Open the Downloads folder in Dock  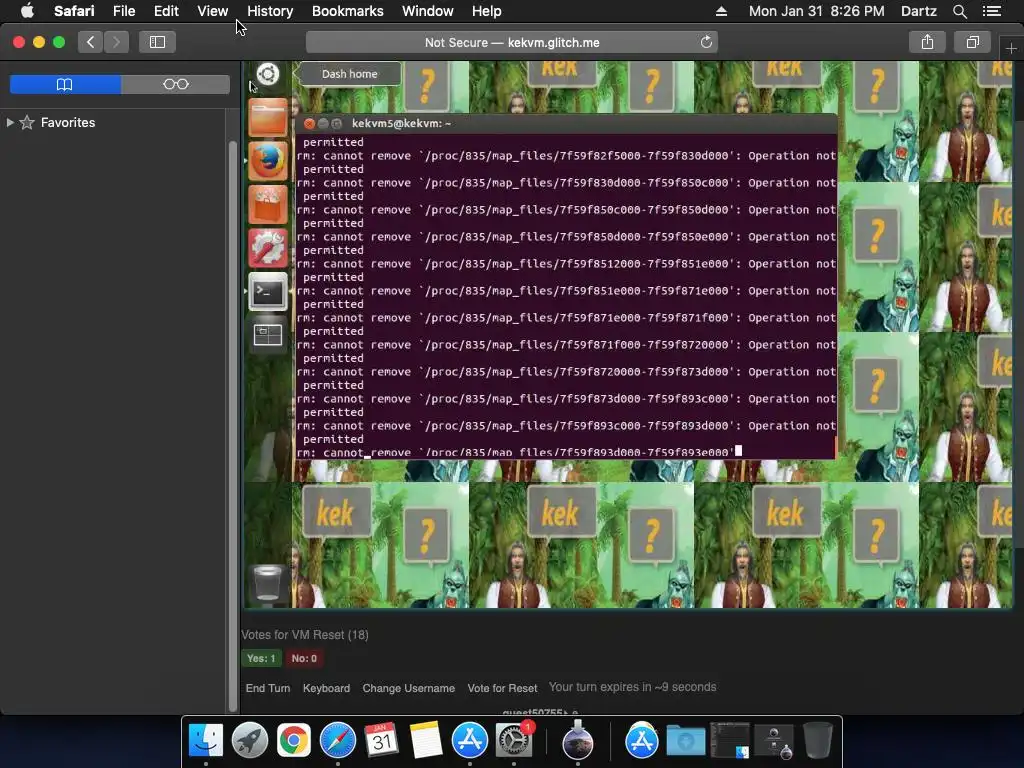(686, 741)
